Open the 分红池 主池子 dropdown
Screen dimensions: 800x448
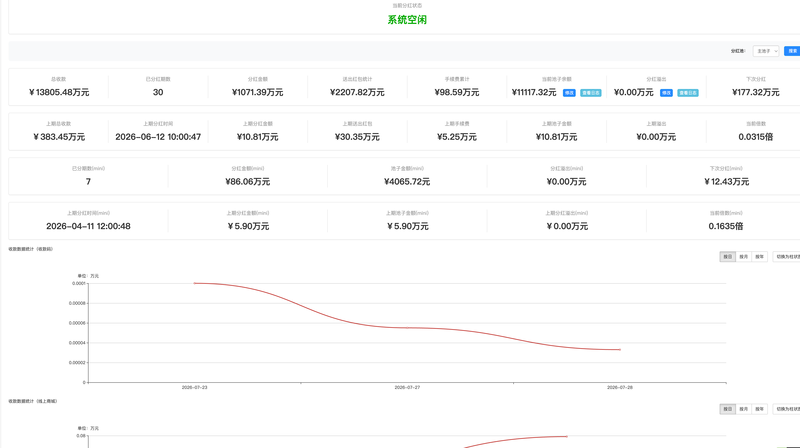(766, 51)
